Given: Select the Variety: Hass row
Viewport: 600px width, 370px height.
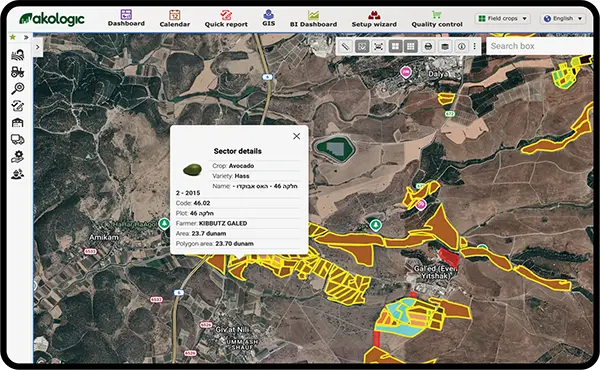Looking at the screenshot, I should 256,176.
